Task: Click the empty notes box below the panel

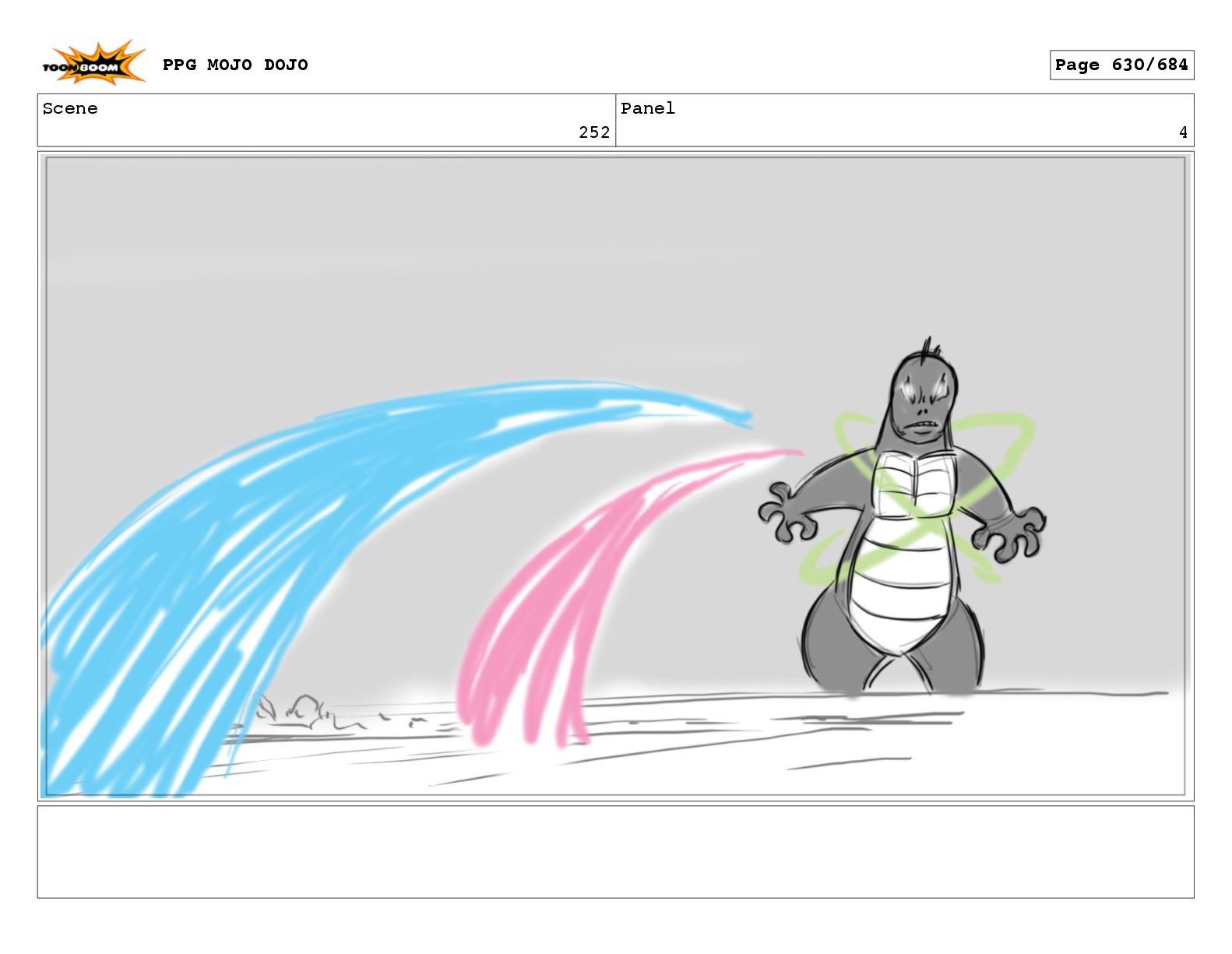Action: tap(615, 852)
